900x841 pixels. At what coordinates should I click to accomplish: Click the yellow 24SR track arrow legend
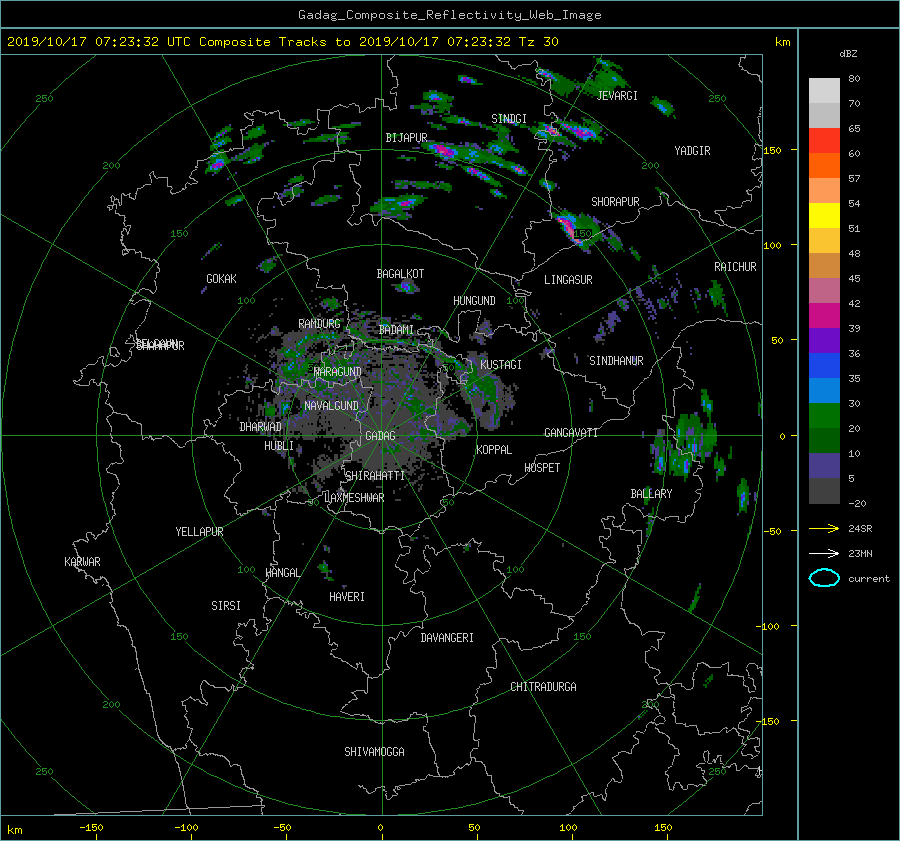tap(824, 528)
